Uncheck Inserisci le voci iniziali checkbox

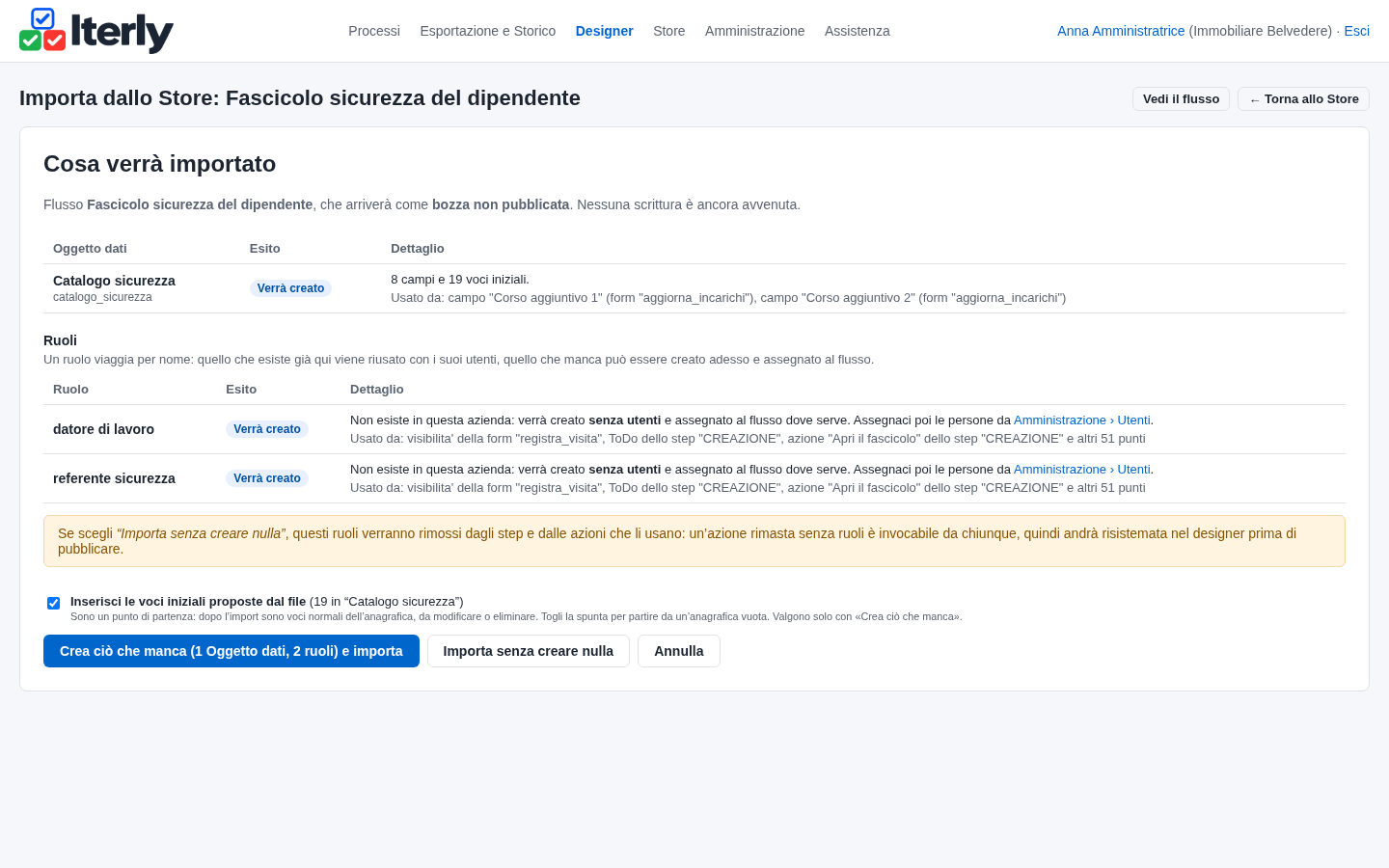[x=54, y=603]
